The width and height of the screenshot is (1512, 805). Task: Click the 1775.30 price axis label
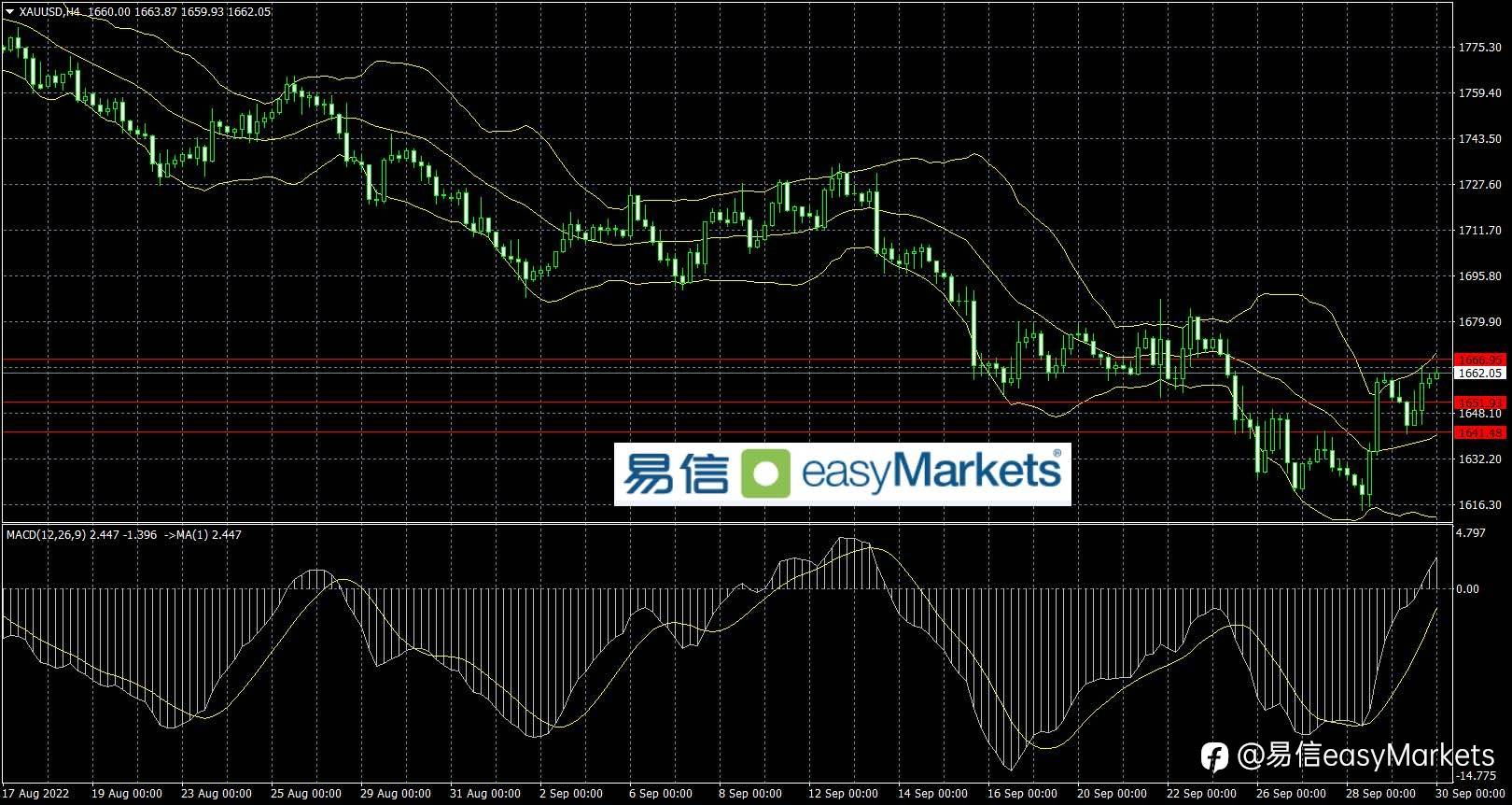tap(1480, 47)
